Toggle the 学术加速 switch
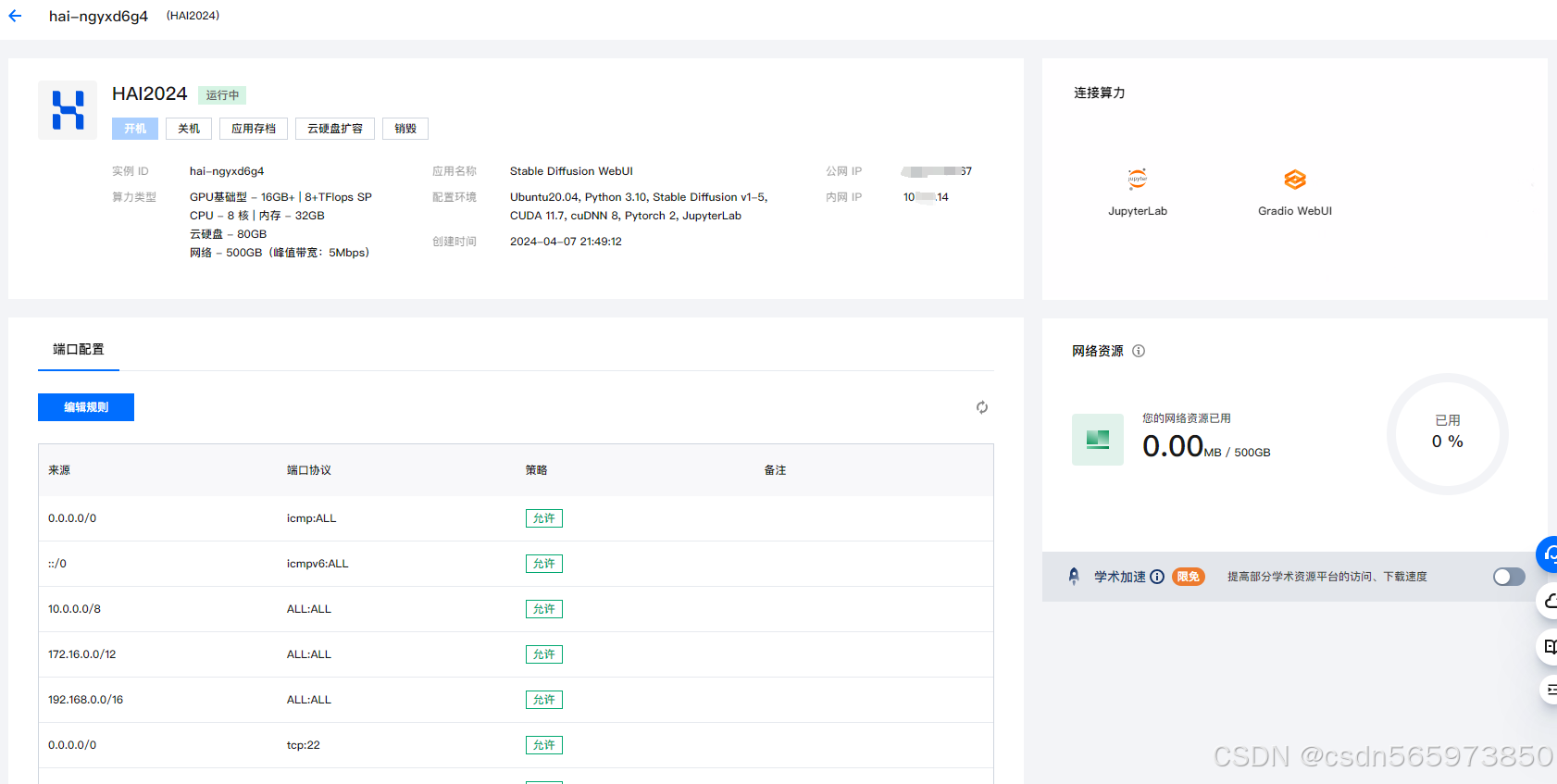Screen dimensions: 1557x784 coord(1509,577)
